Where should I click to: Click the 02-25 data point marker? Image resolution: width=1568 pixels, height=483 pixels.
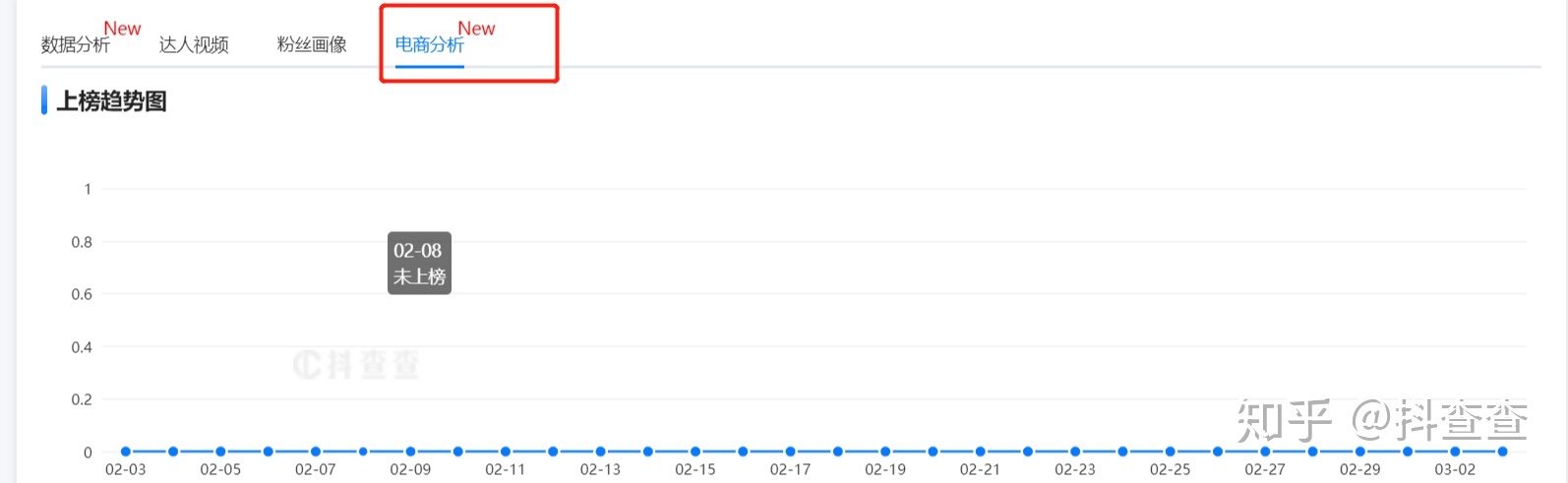click(x=1170, y=452)
